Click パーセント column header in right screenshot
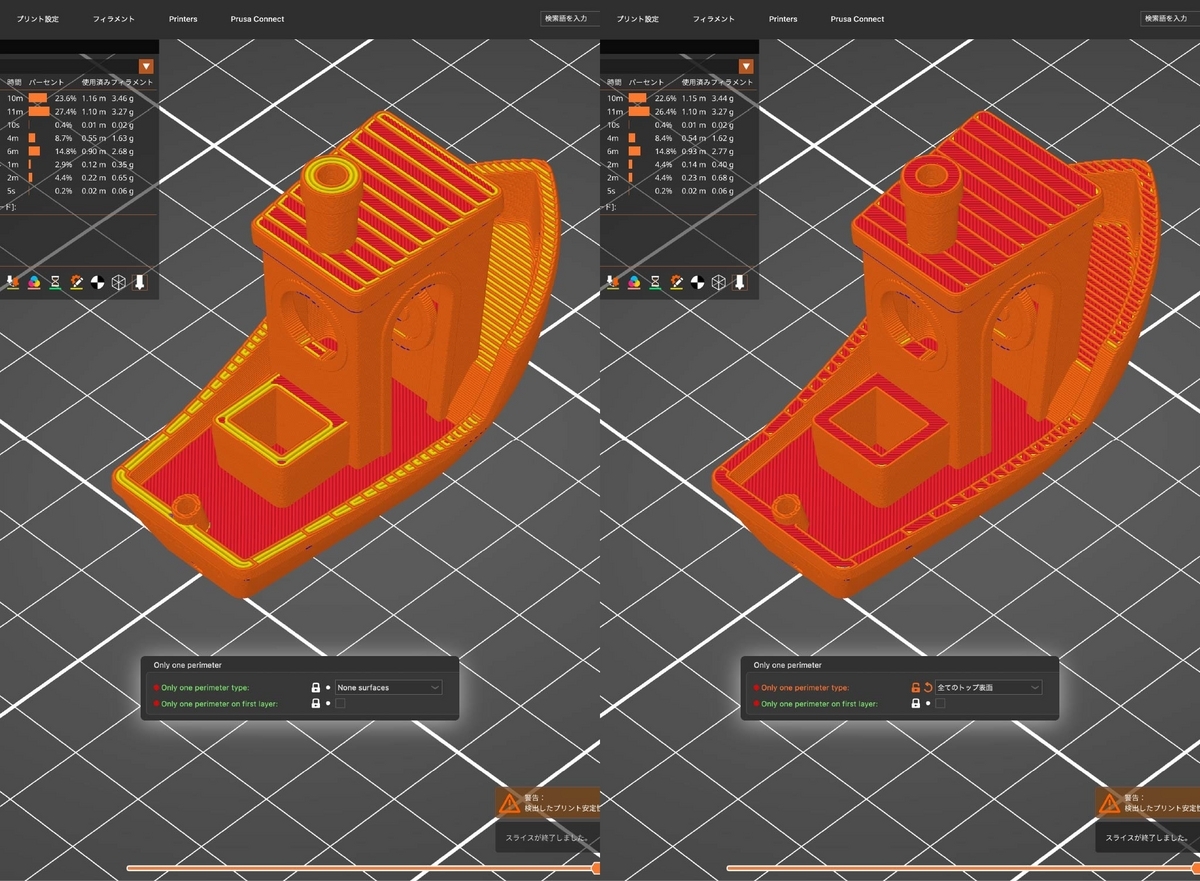Screen dimensions: 1200x881 [646, 82]
